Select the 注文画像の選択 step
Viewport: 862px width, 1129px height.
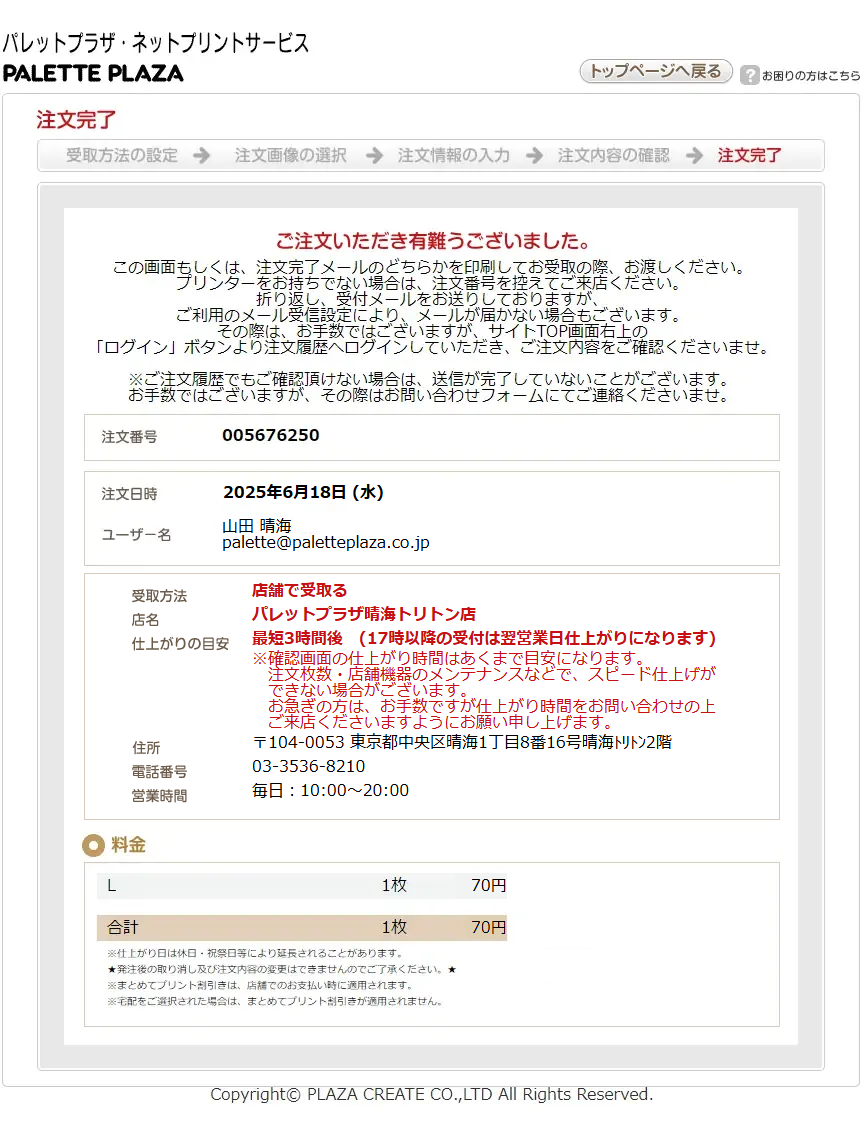pos(290,156)
